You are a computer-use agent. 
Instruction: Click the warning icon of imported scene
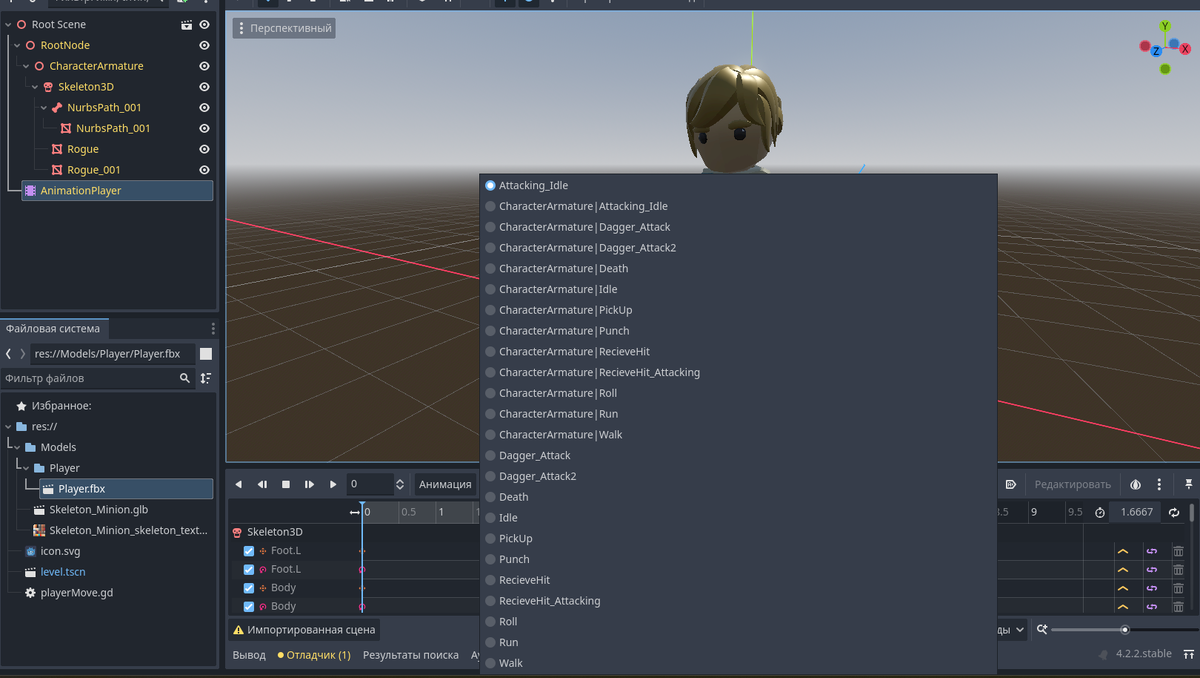pos(239,630)
